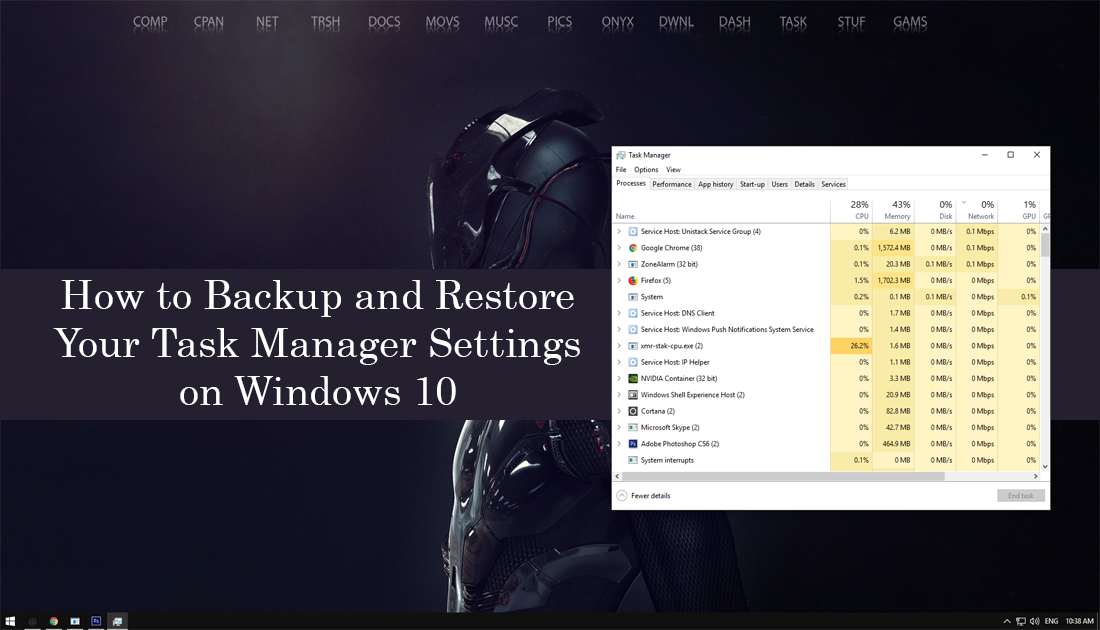Open the Options menu in Task Manager

click(646, 170)
